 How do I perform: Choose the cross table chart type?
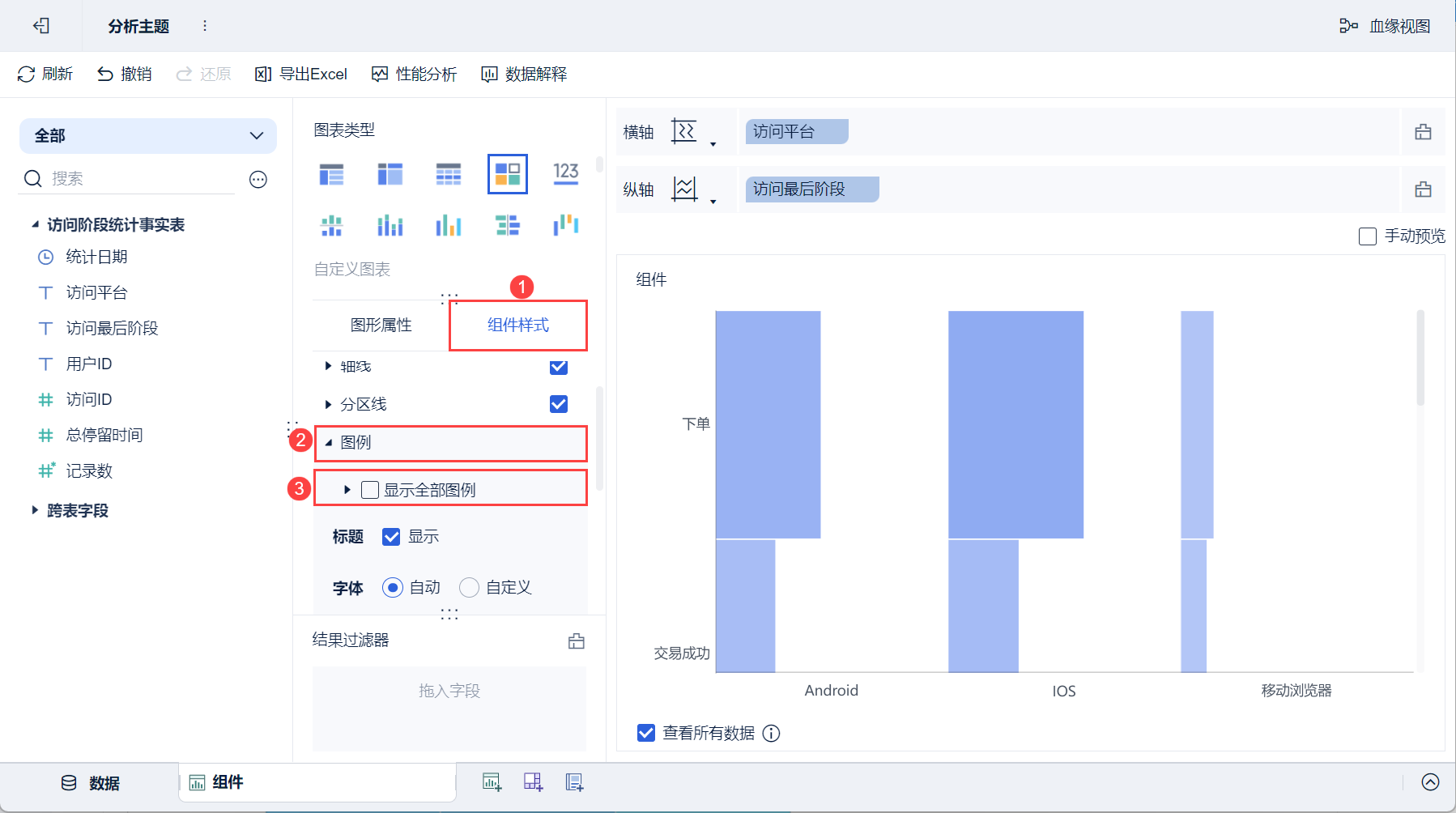[390, 174]
